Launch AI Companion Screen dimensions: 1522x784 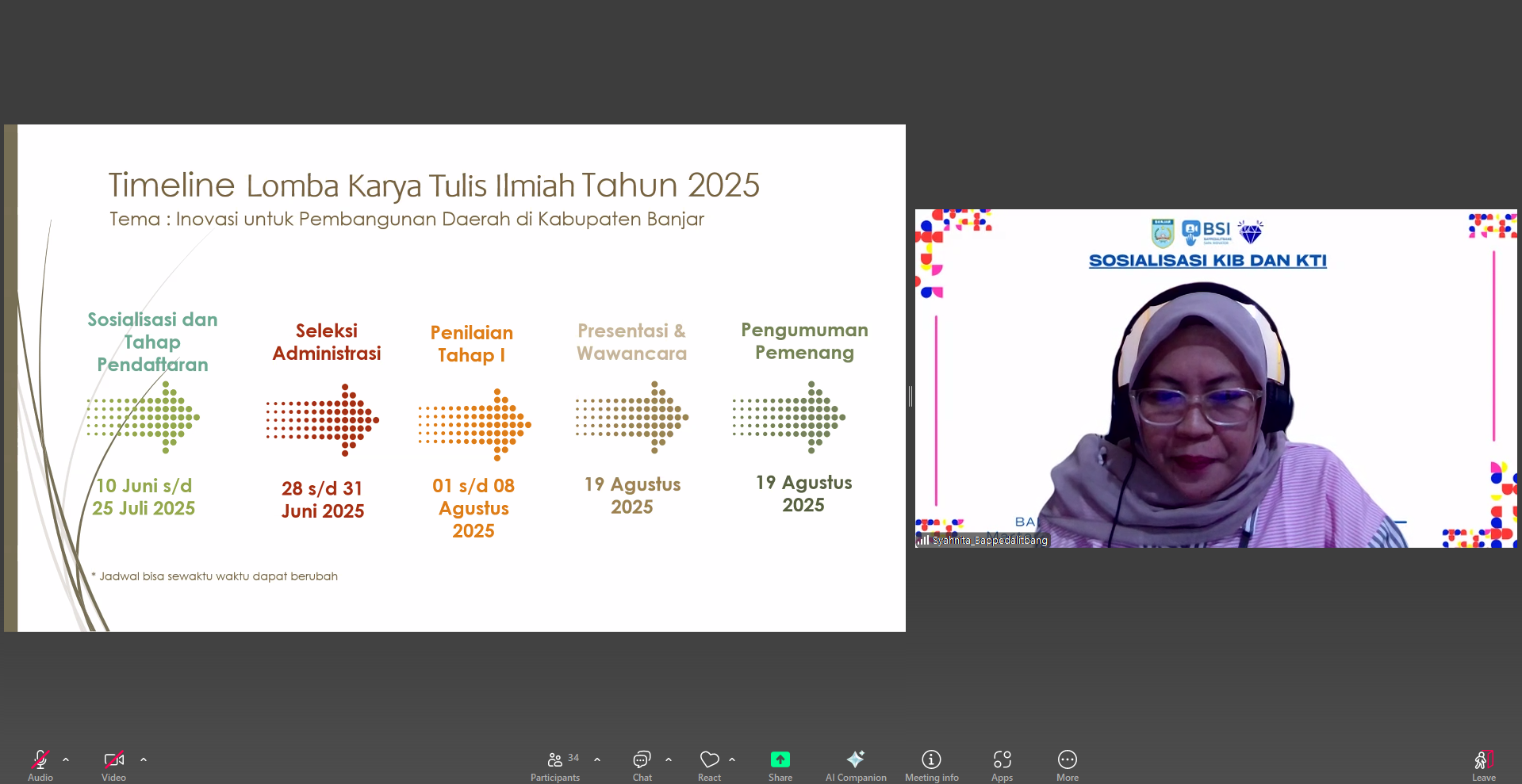pyautogui.click(x=855, y=764)
